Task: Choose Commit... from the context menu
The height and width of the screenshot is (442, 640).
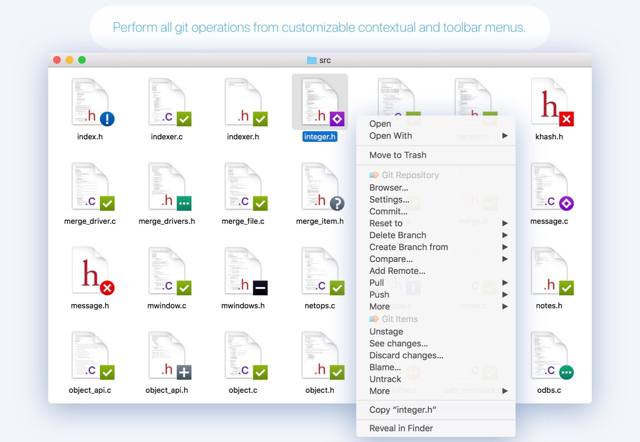Action: [389, 211]
